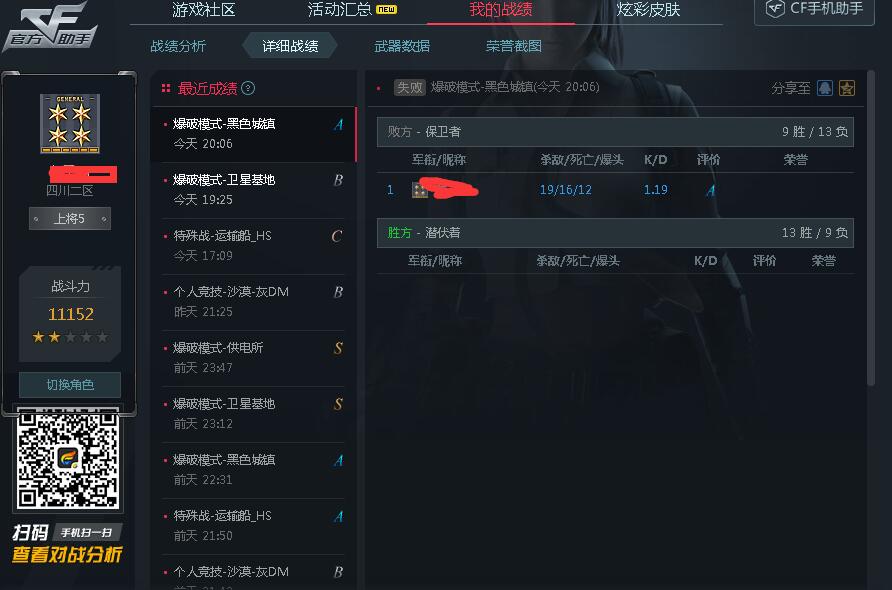Select the 爆破模式-供电所 match rated S

(x=254, y=358)
